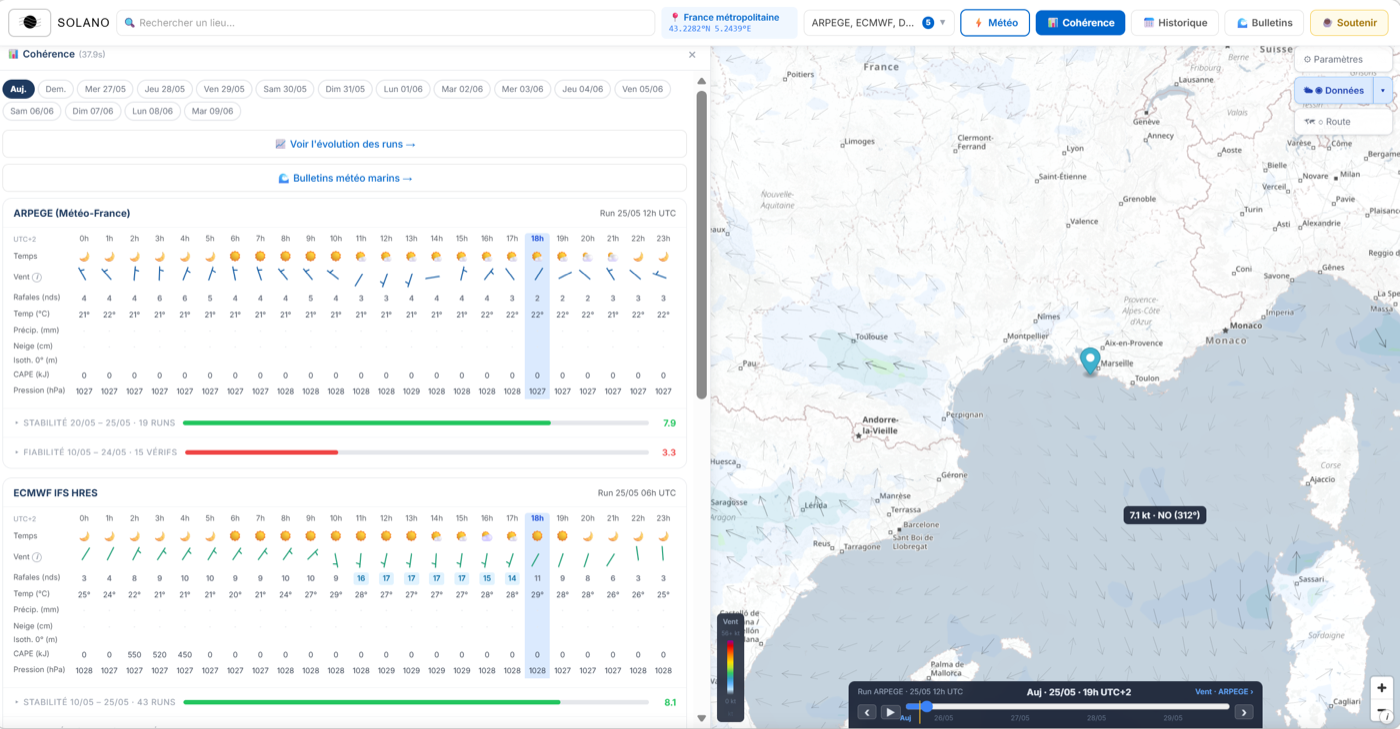The image size is (1400, 729).
Task: Zoom in on the map
Action: point(1381,688)
